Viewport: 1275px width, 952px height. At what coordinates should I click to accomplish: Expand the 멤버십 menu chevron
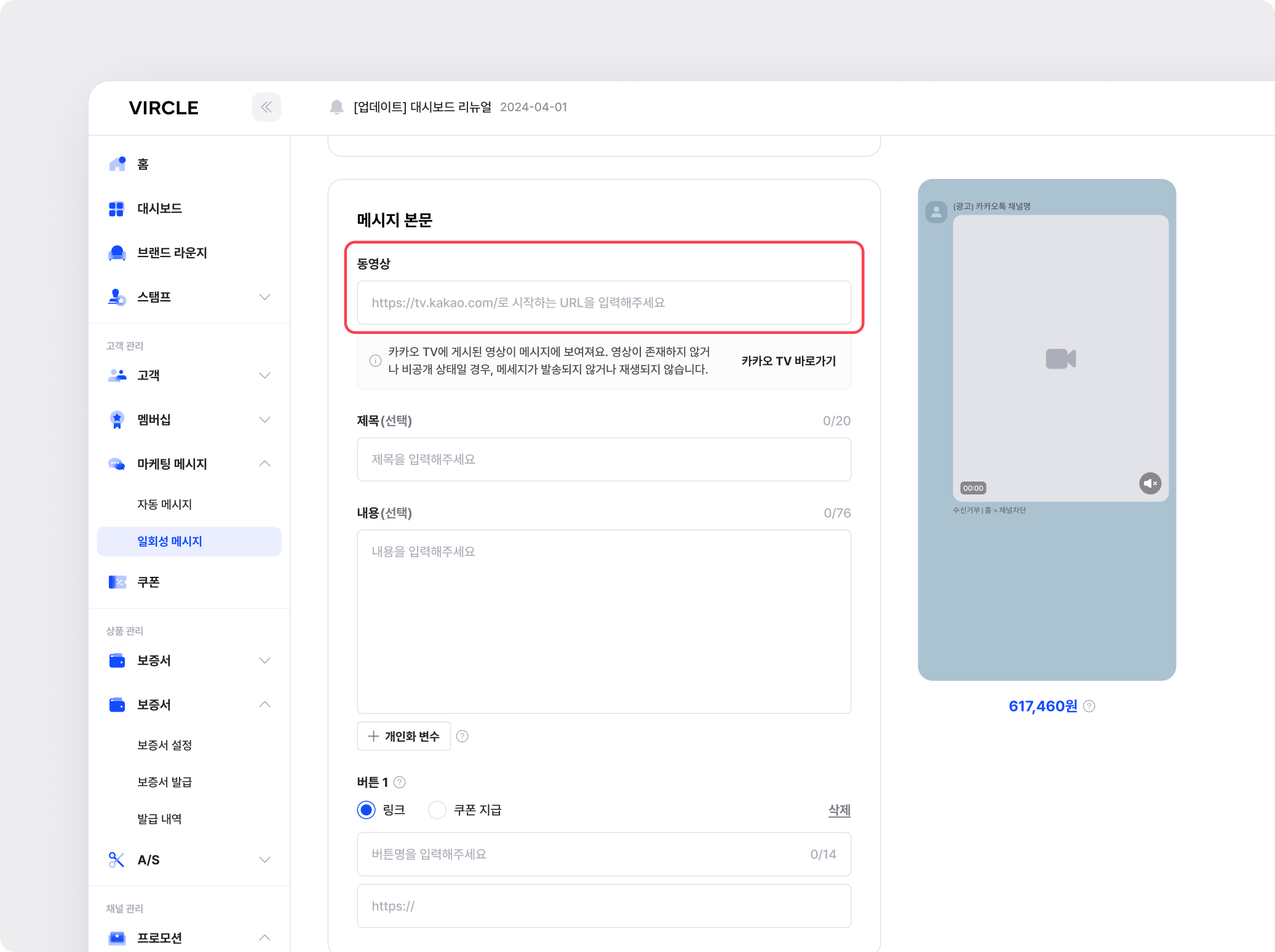pyautogui.click(x=264, y=419)
